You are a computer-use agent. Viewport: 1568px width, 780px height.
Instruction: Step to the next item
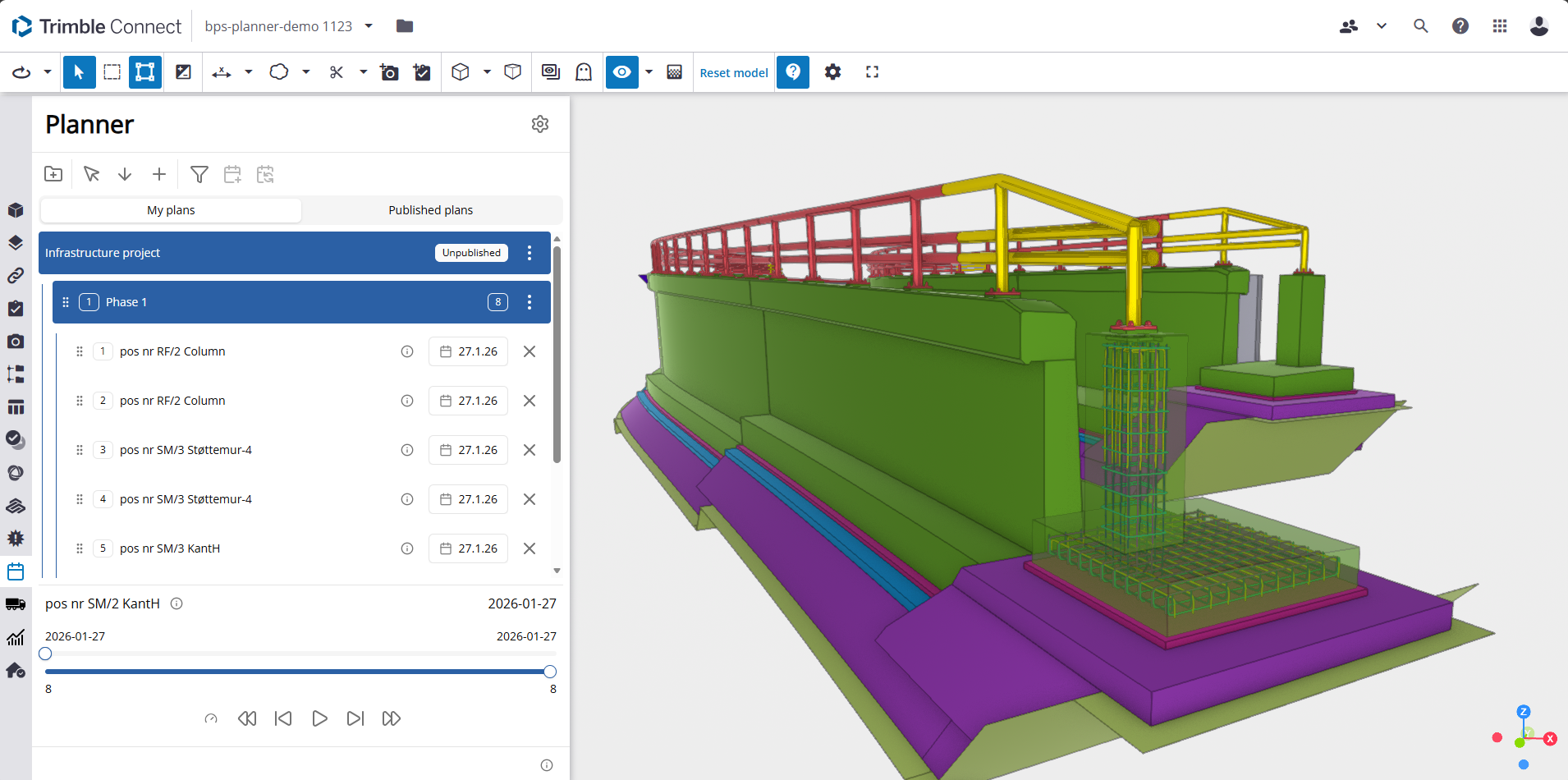355,718
